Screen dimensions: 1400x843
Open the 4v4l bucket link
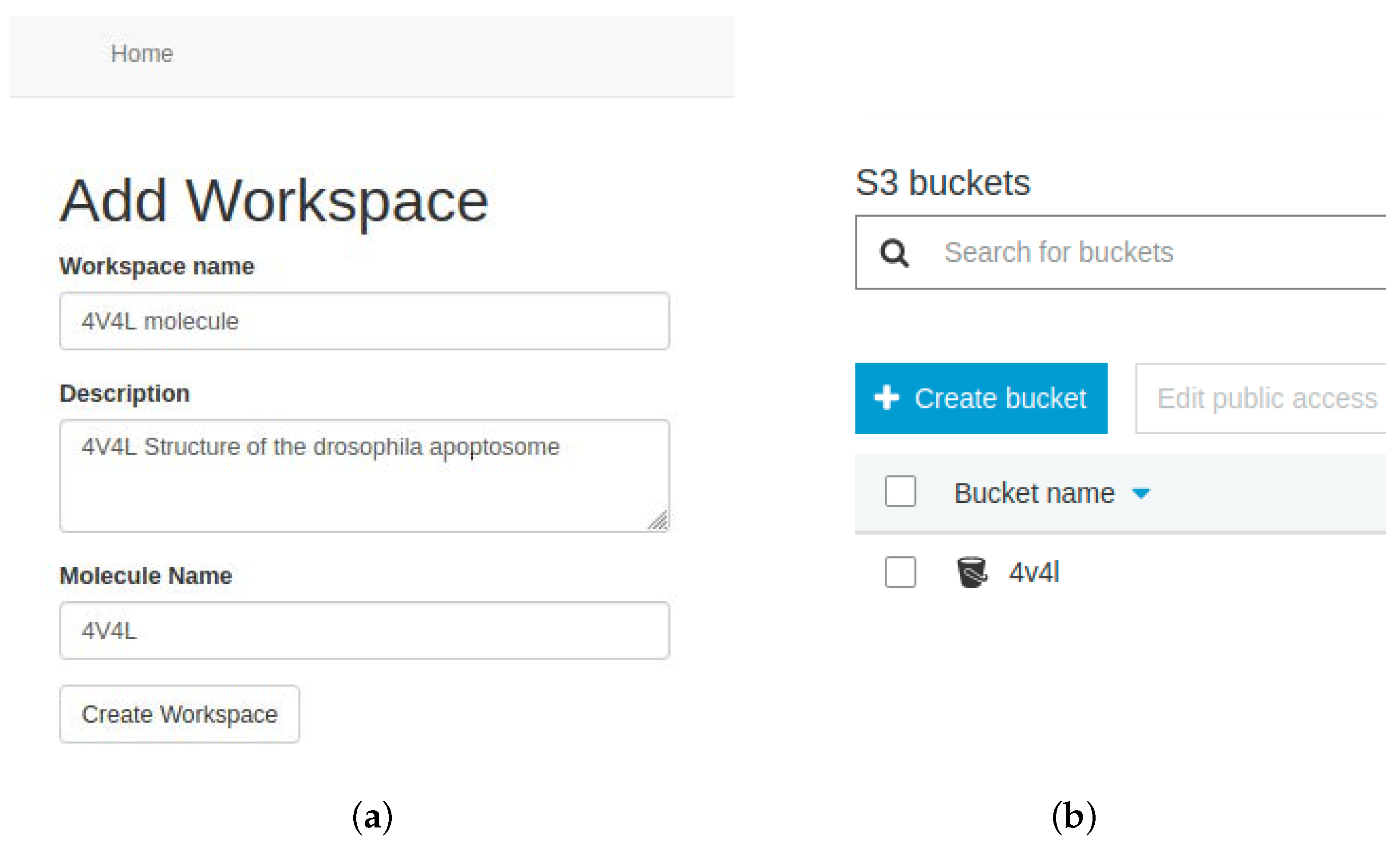point(1034,571)
